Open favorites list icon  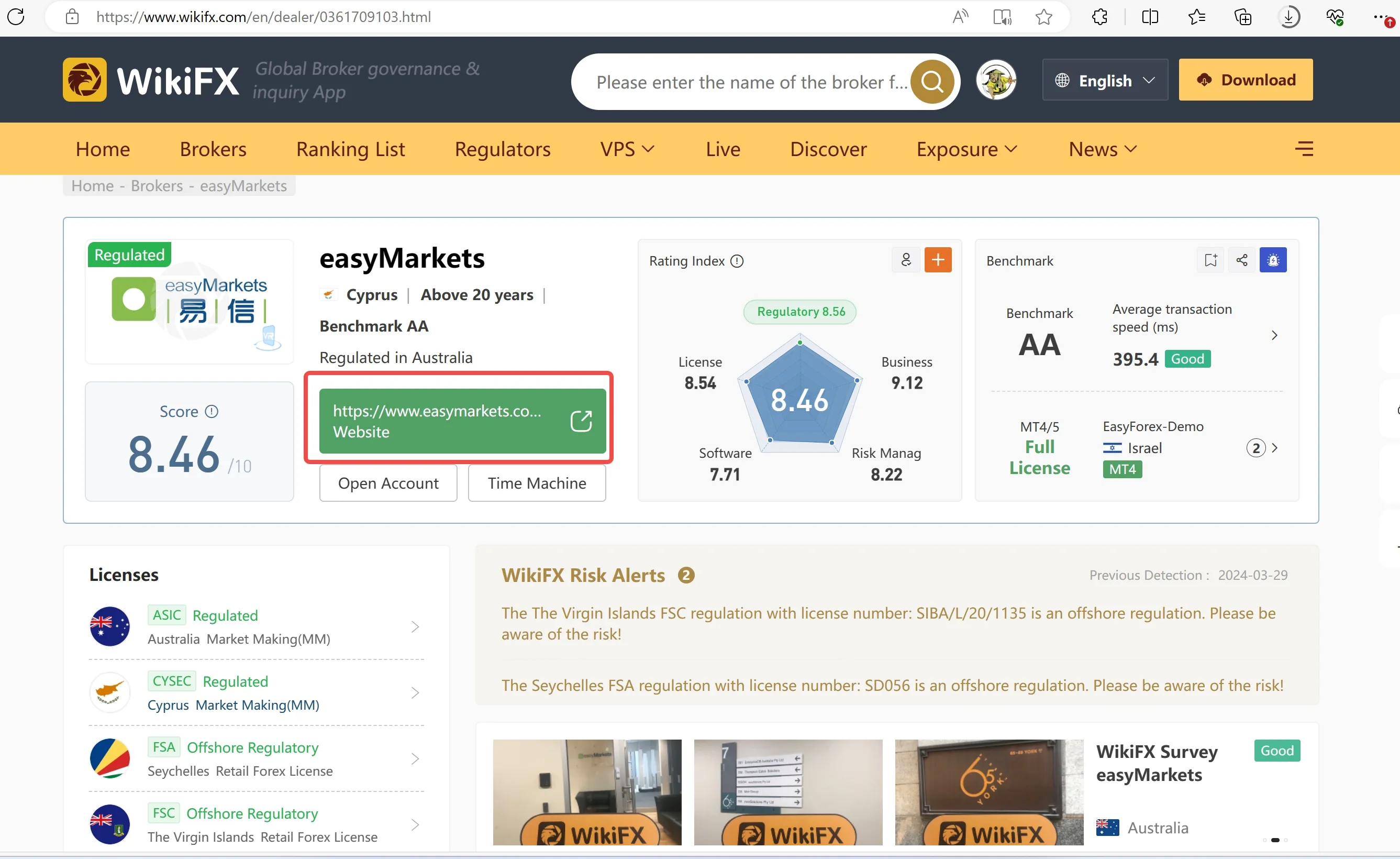pyautogui.click(x=1196, y=16)
